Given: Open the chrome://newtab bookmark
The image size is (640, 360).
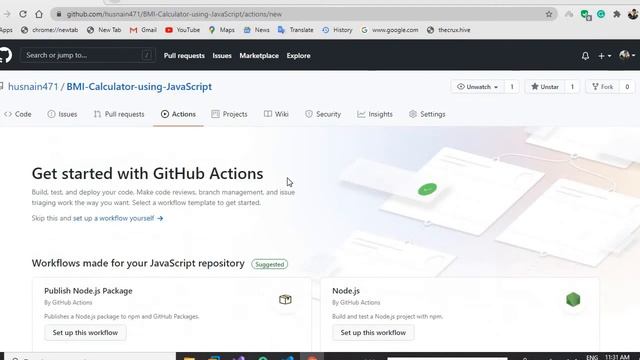Looking at the screenshot, I should click(x=49, y=30).
